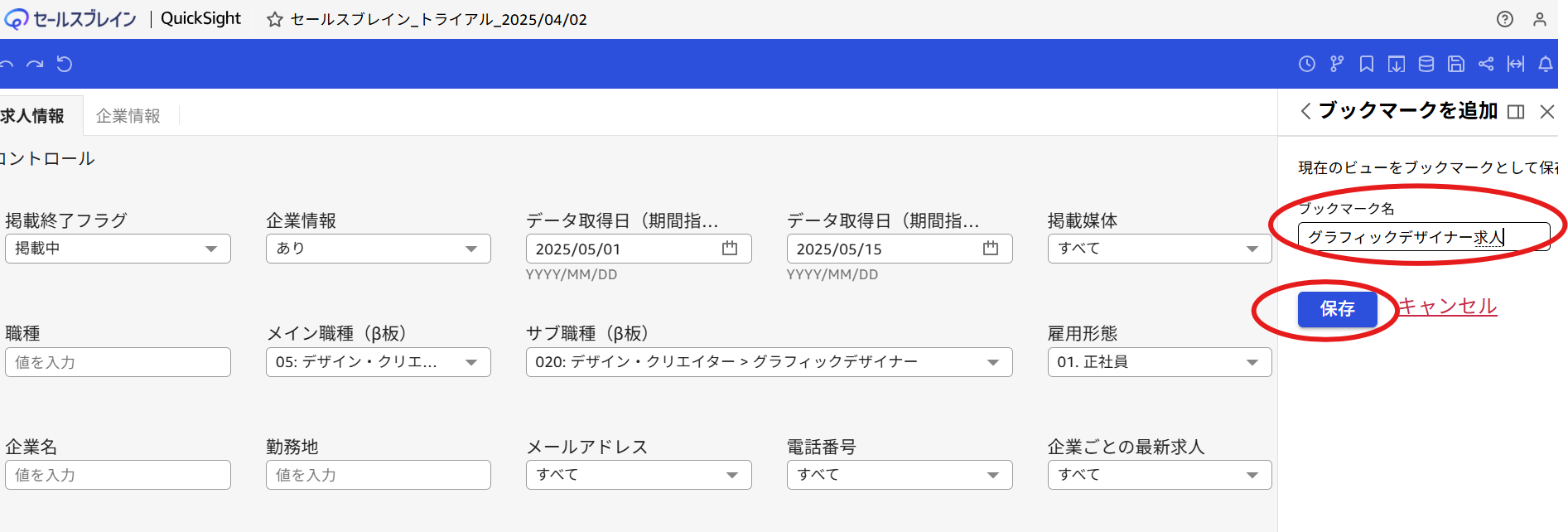1568x532 pixels.
Task: Click the QuickSight title text
Action: pos(200,18)
